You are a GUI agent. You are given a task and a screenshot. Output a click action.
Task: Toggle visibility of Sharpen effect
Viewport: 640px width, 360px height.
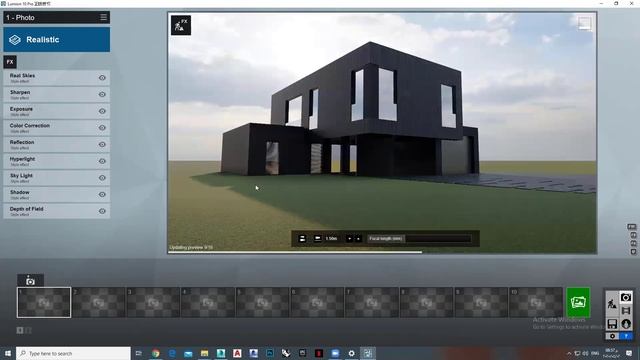tap(102, 94)
